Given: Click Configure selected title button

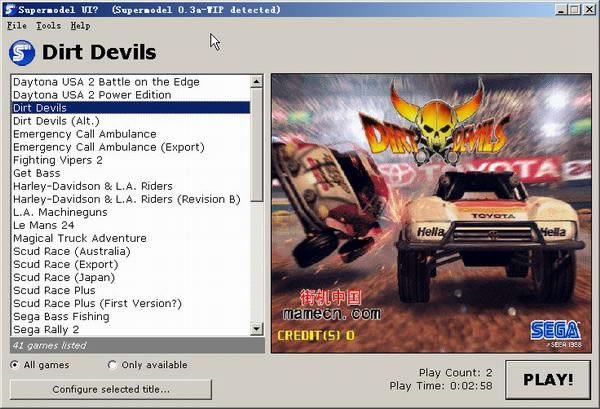Looking at the screenshot, I should coord(111,389).
